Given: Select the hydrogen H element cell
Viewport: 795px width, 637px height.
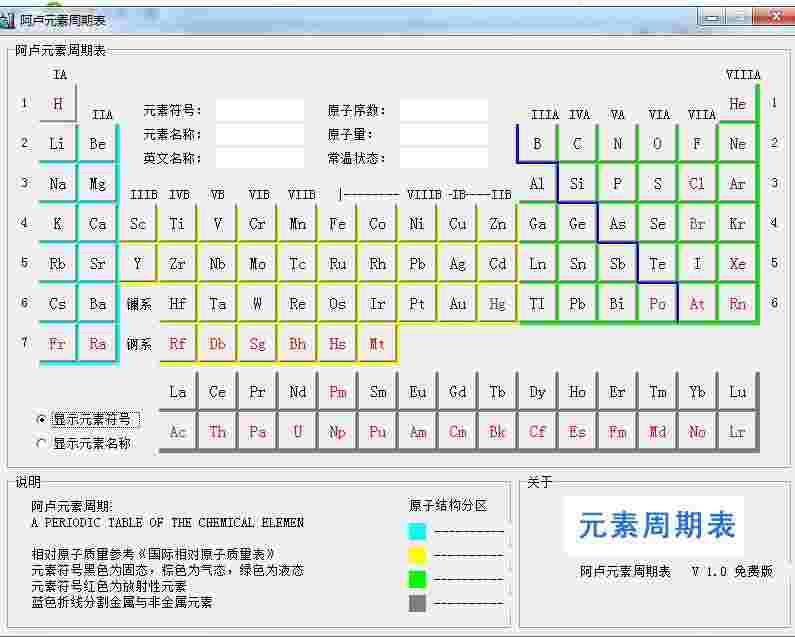Looking at the screenshot, I should (x=58, y=103).
